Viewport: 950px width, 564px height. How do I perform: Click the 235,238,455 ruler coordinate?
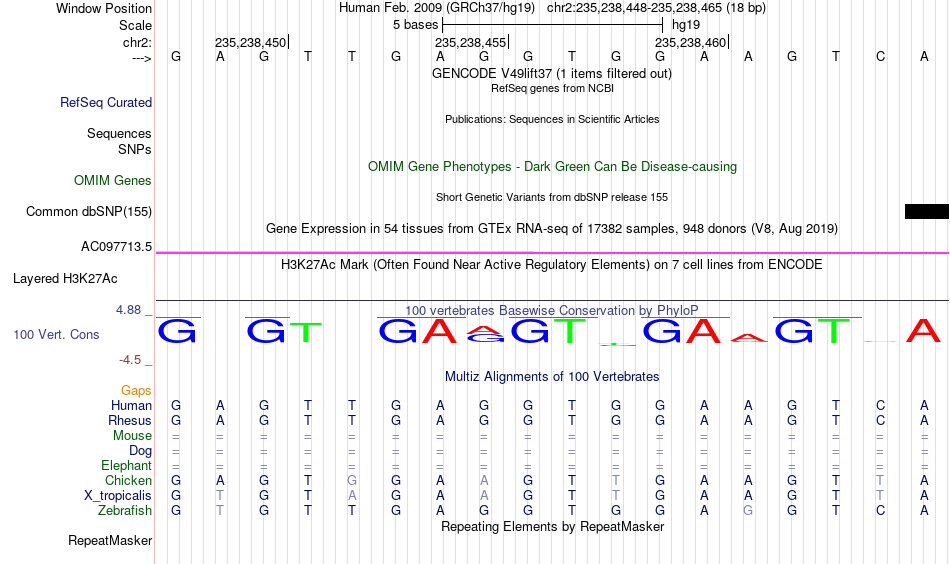[470, 42]
